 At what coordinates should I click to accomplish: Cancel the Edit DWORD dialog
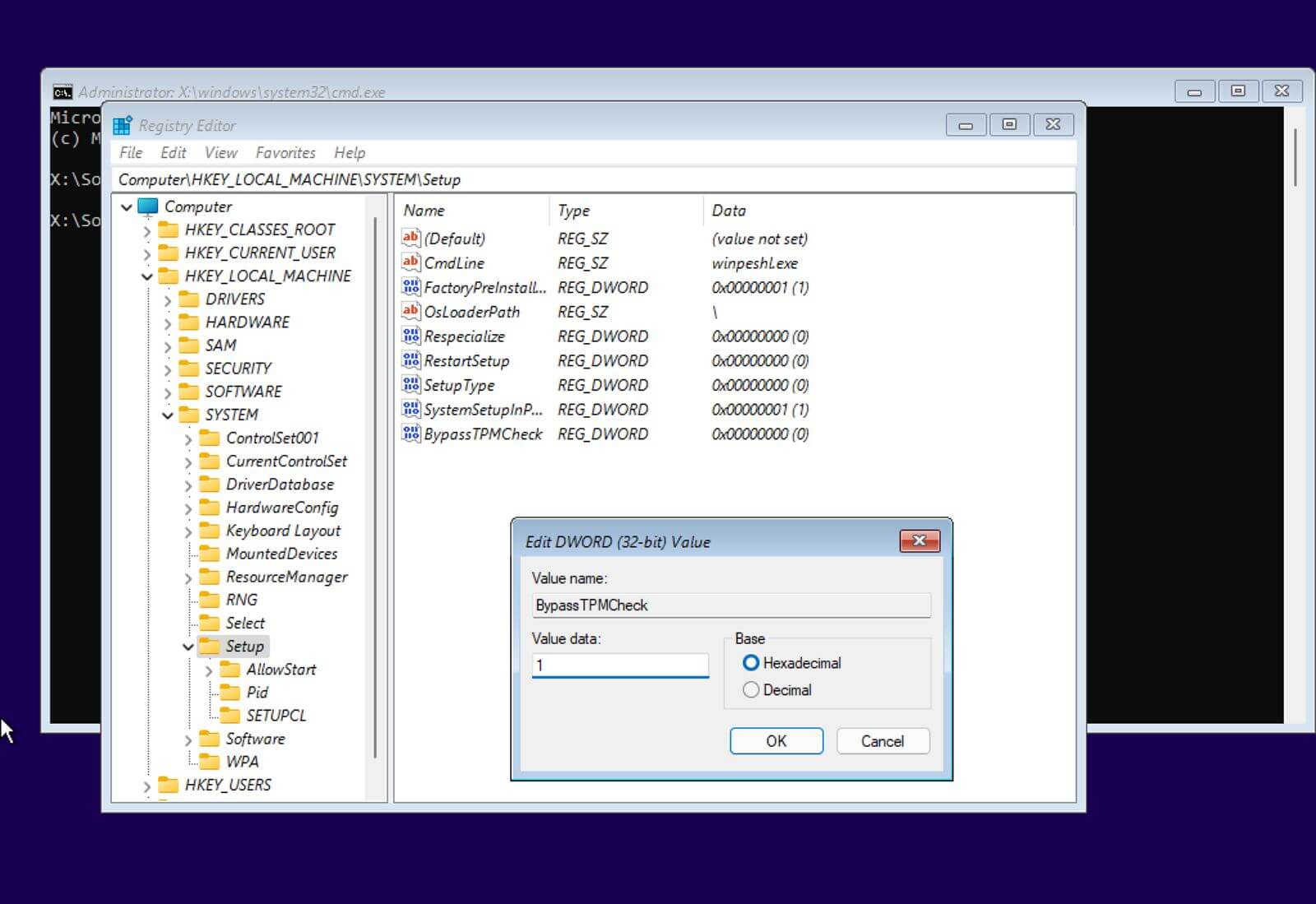[x=882, y=741]
